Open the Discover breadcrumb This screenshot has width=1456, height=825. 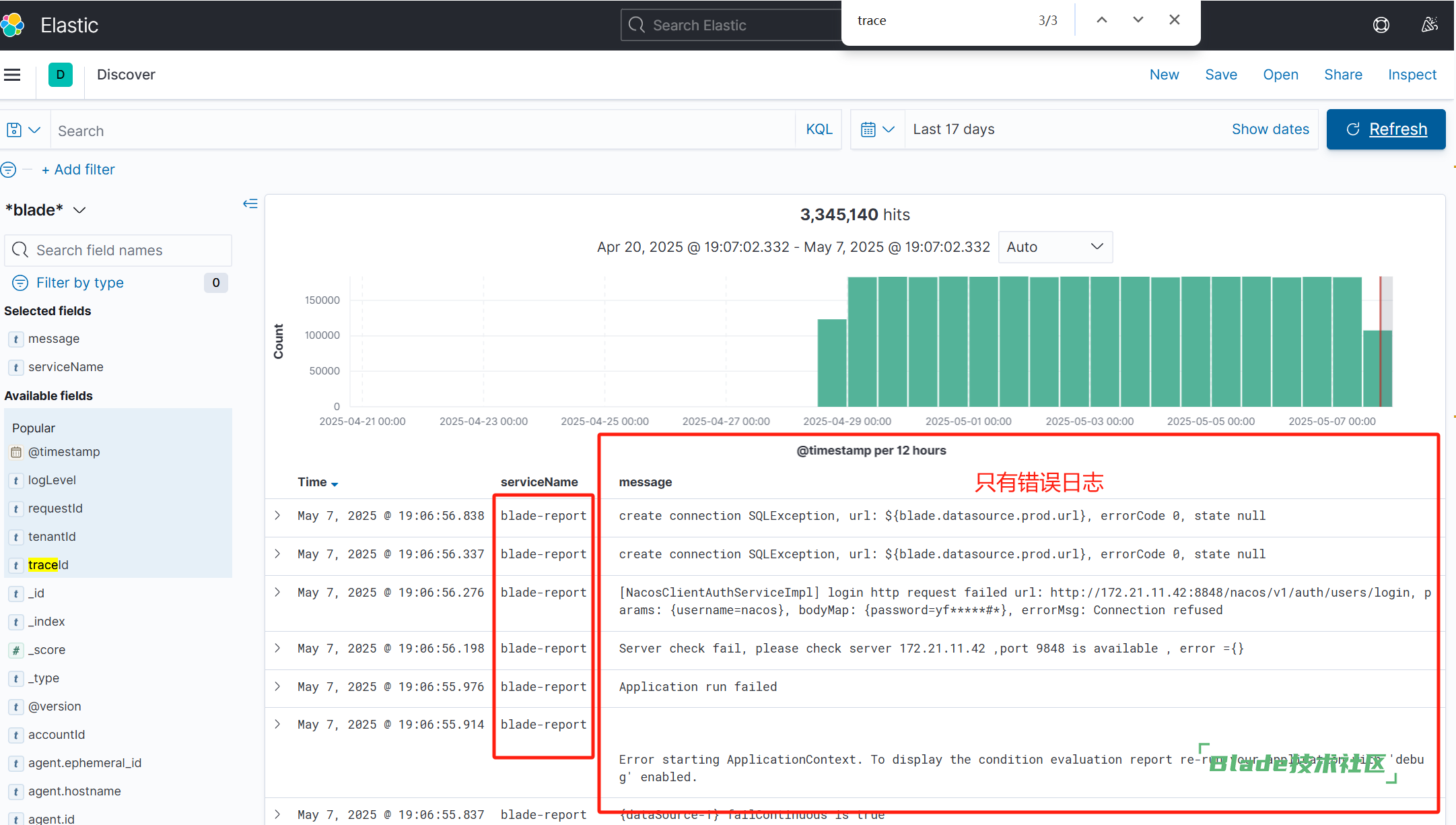pyautogui.click(x=126, y=75)
